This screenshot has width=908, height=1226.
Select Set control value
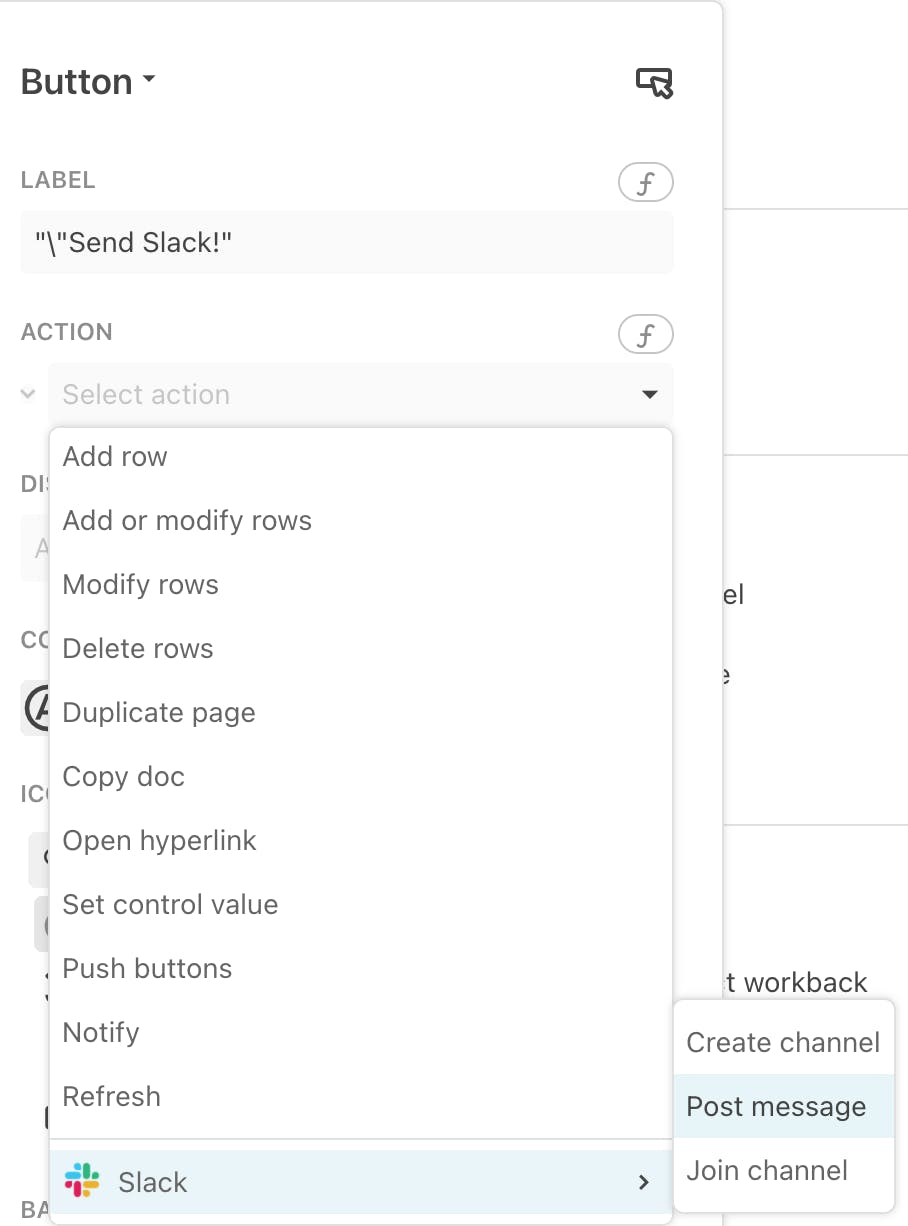pos(360,905)
